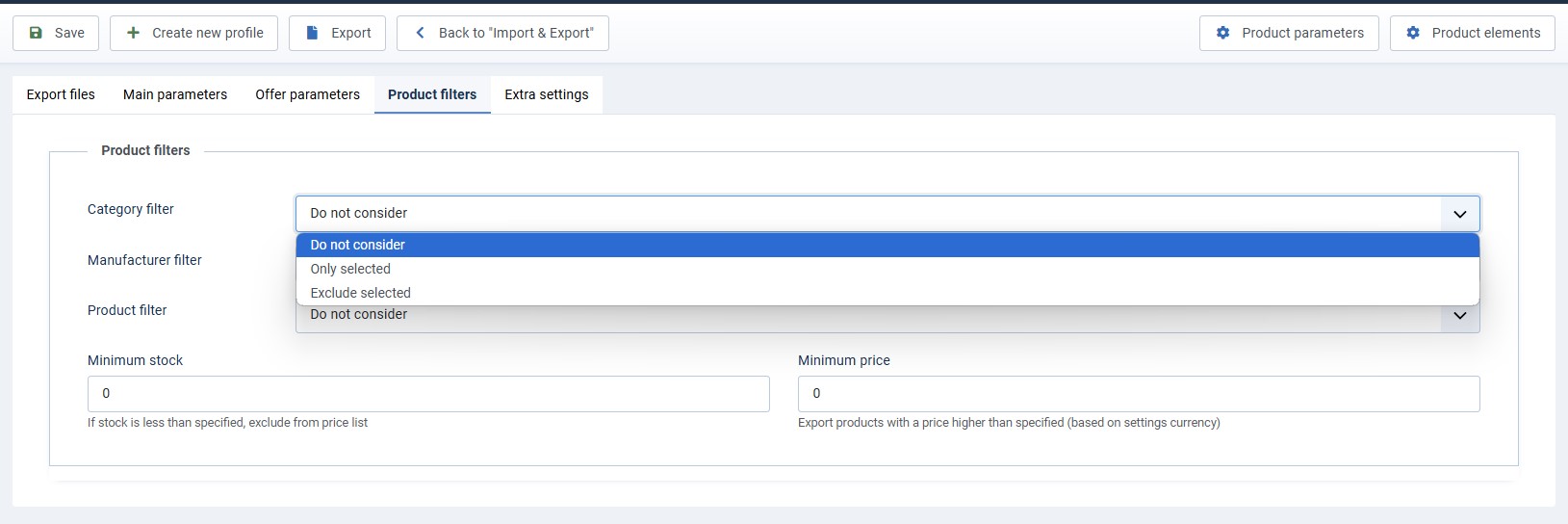This screenshot has height=524, width=1568.
Task: Click the Minimum price label
Action: (844, 360)
